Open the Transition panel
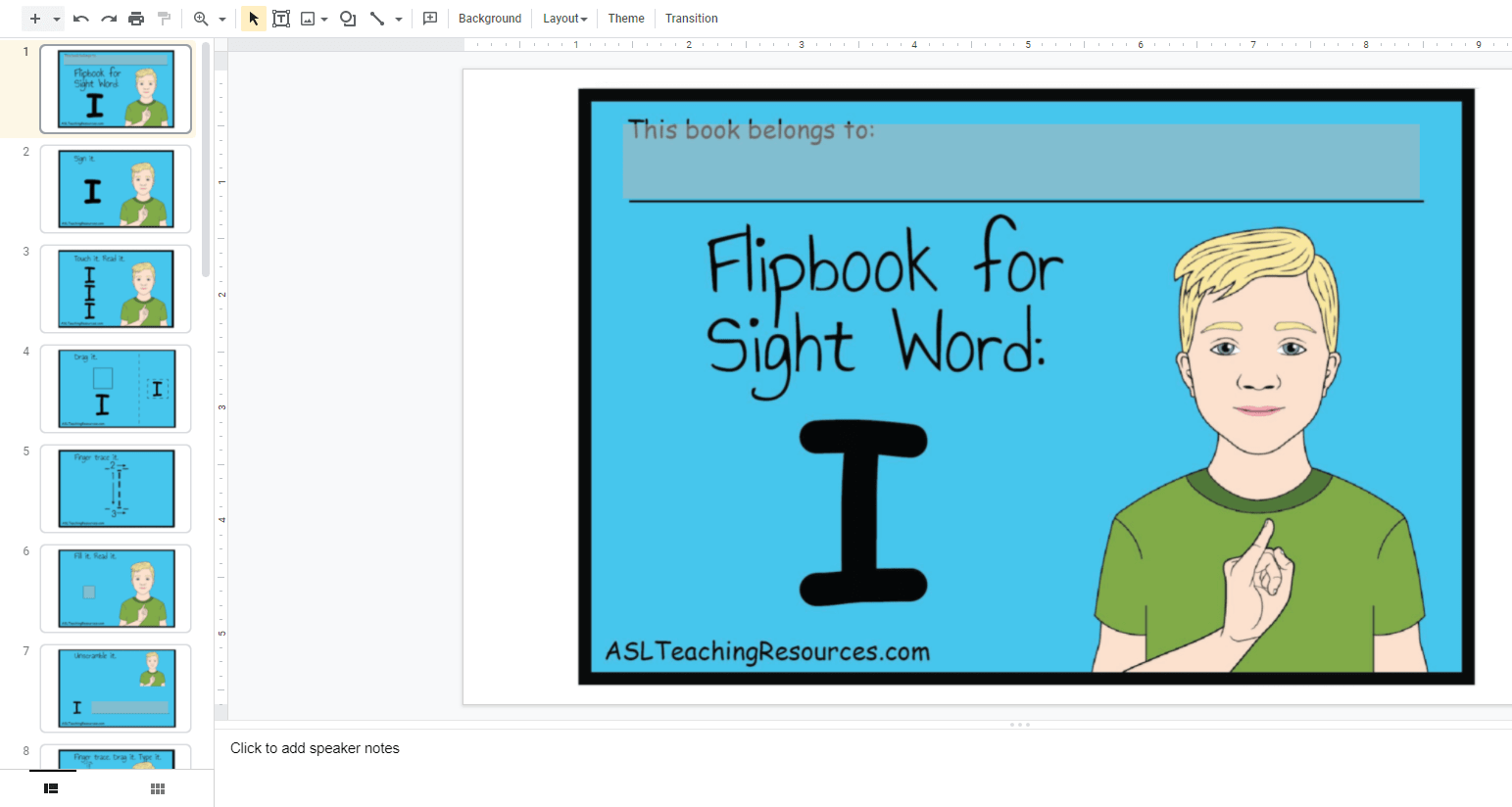 [x=692, y=19]
